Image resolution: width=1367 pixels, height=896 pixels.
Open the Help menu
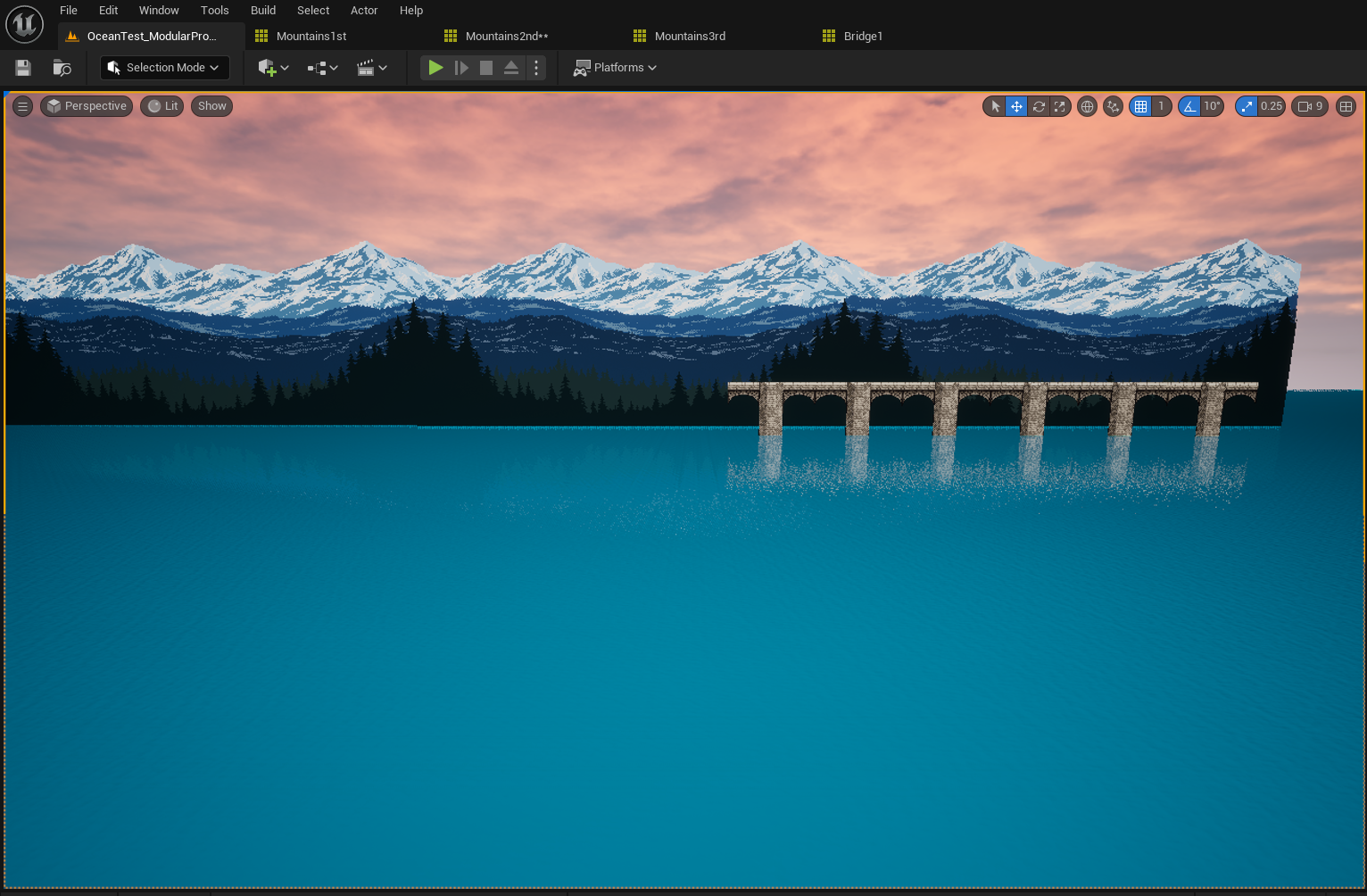tap(411, 11)
